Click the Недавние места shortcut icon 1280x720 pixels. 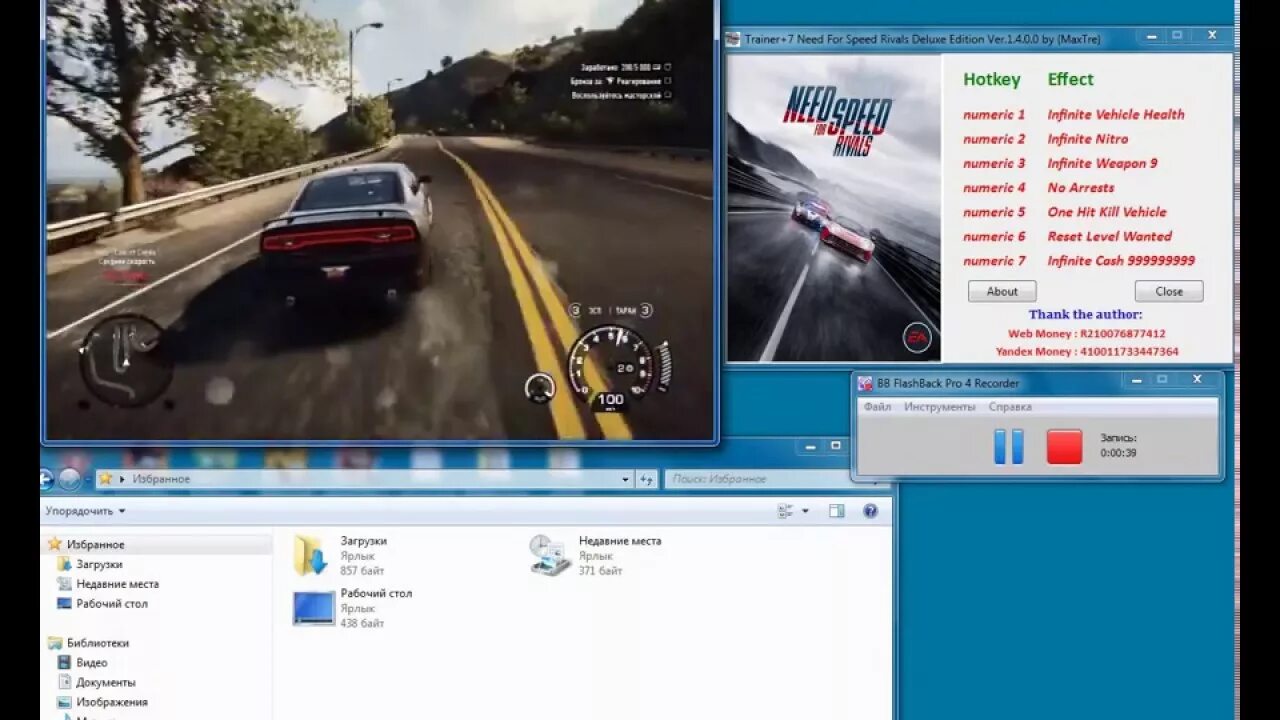pyautogui.click(x=549, y=555)
